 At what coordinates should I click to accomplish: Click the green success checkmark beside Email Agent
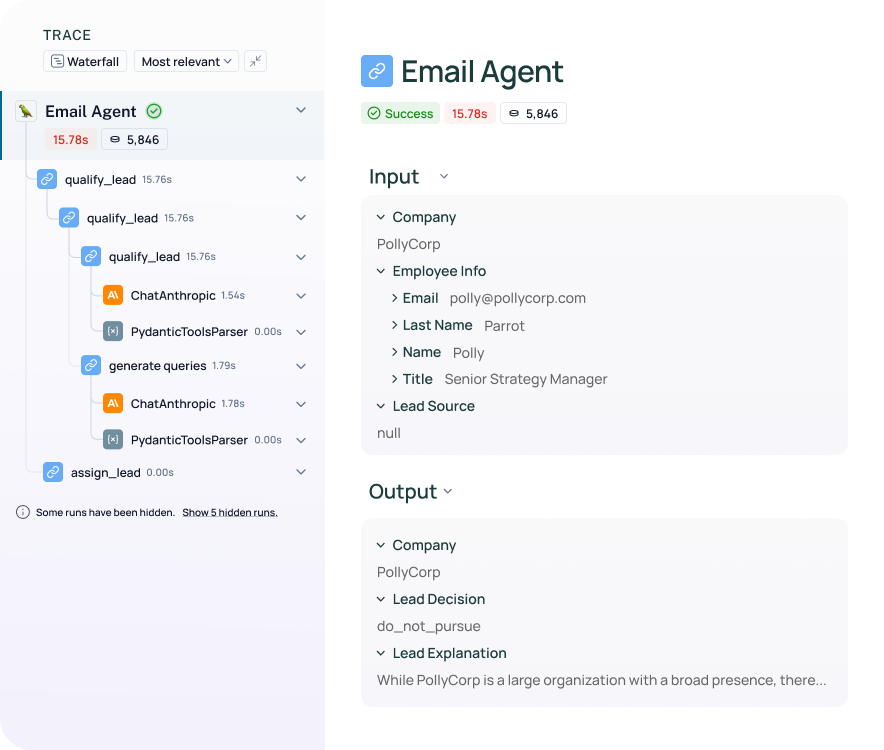click(x=153, y=110)
